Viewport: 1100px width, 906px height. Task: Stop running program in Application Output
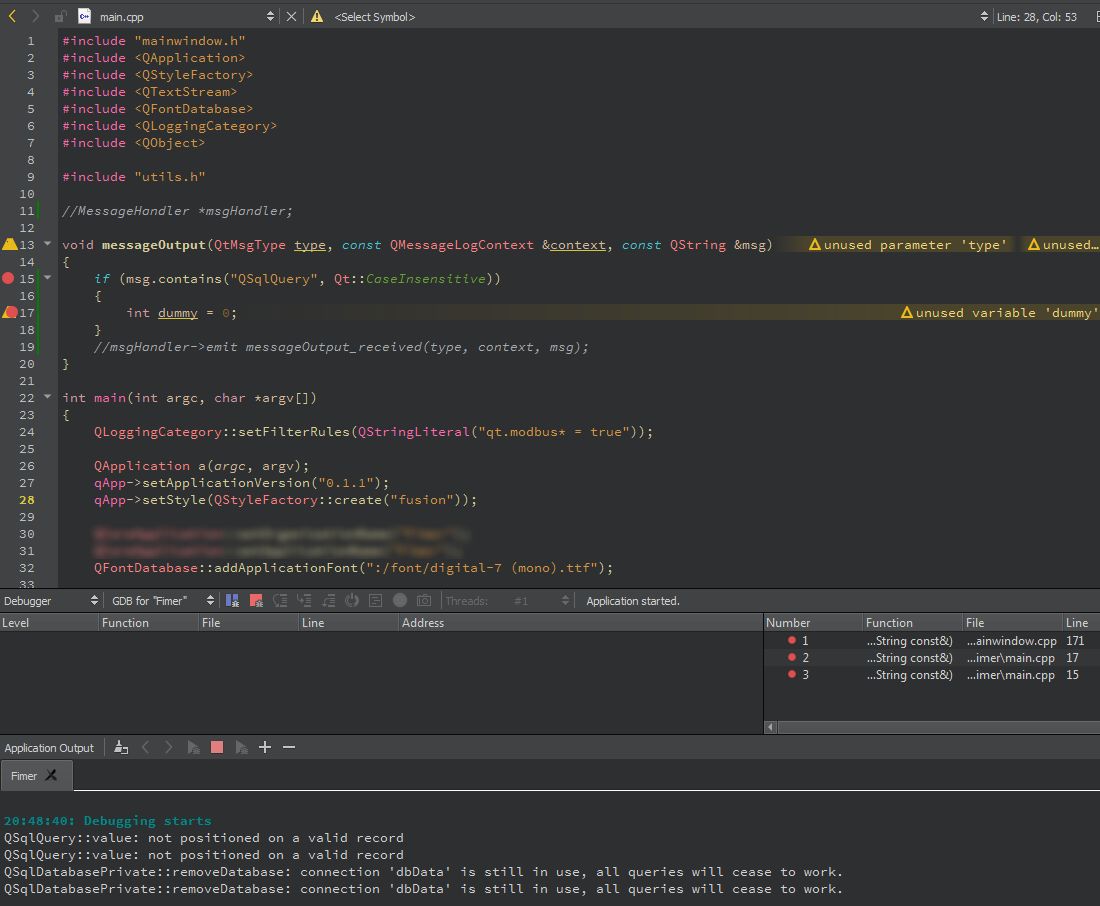[x=217, y=747]
